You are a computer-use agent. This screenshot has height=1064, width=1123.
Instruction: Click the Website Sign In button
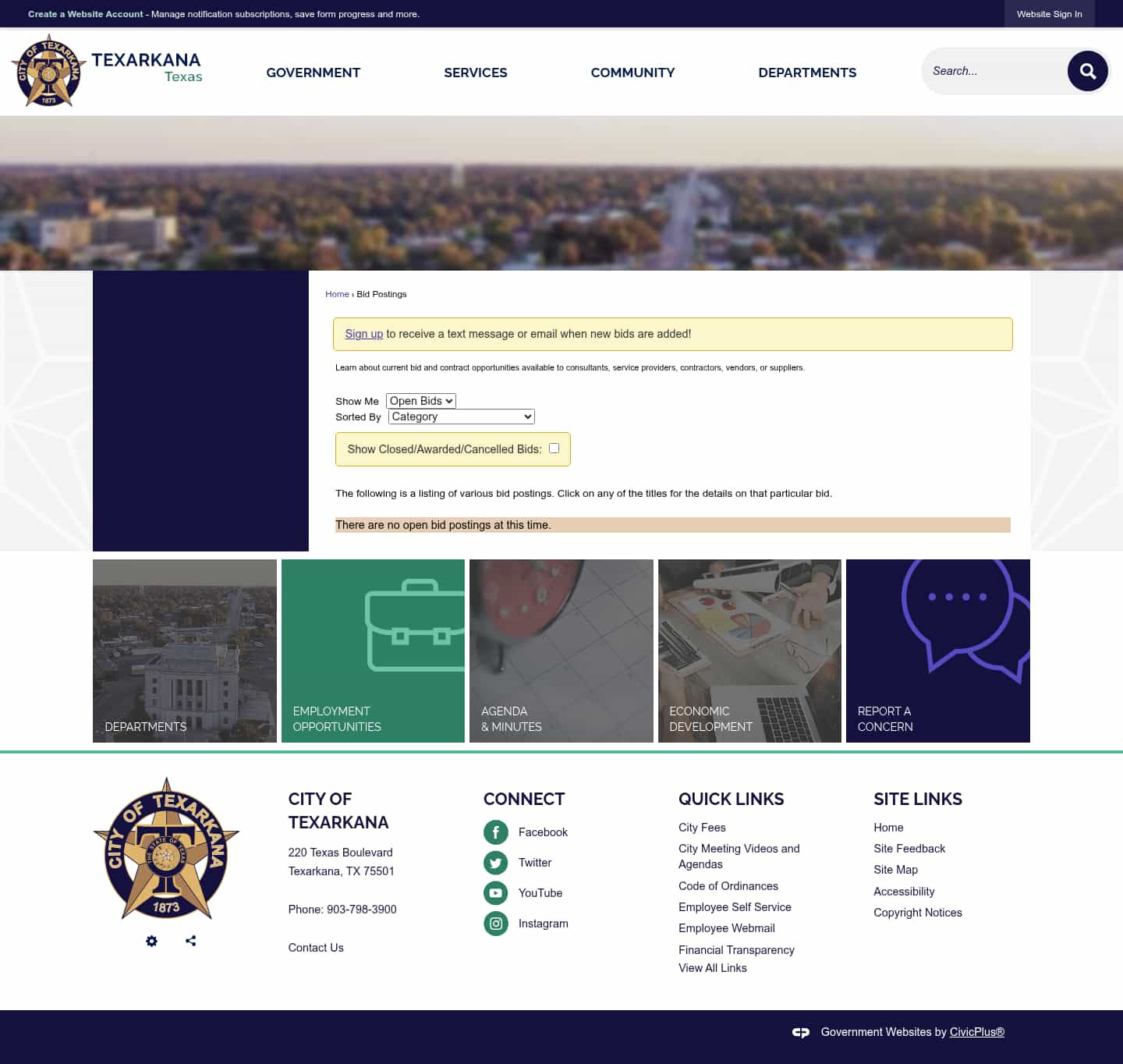(1049, 14)
